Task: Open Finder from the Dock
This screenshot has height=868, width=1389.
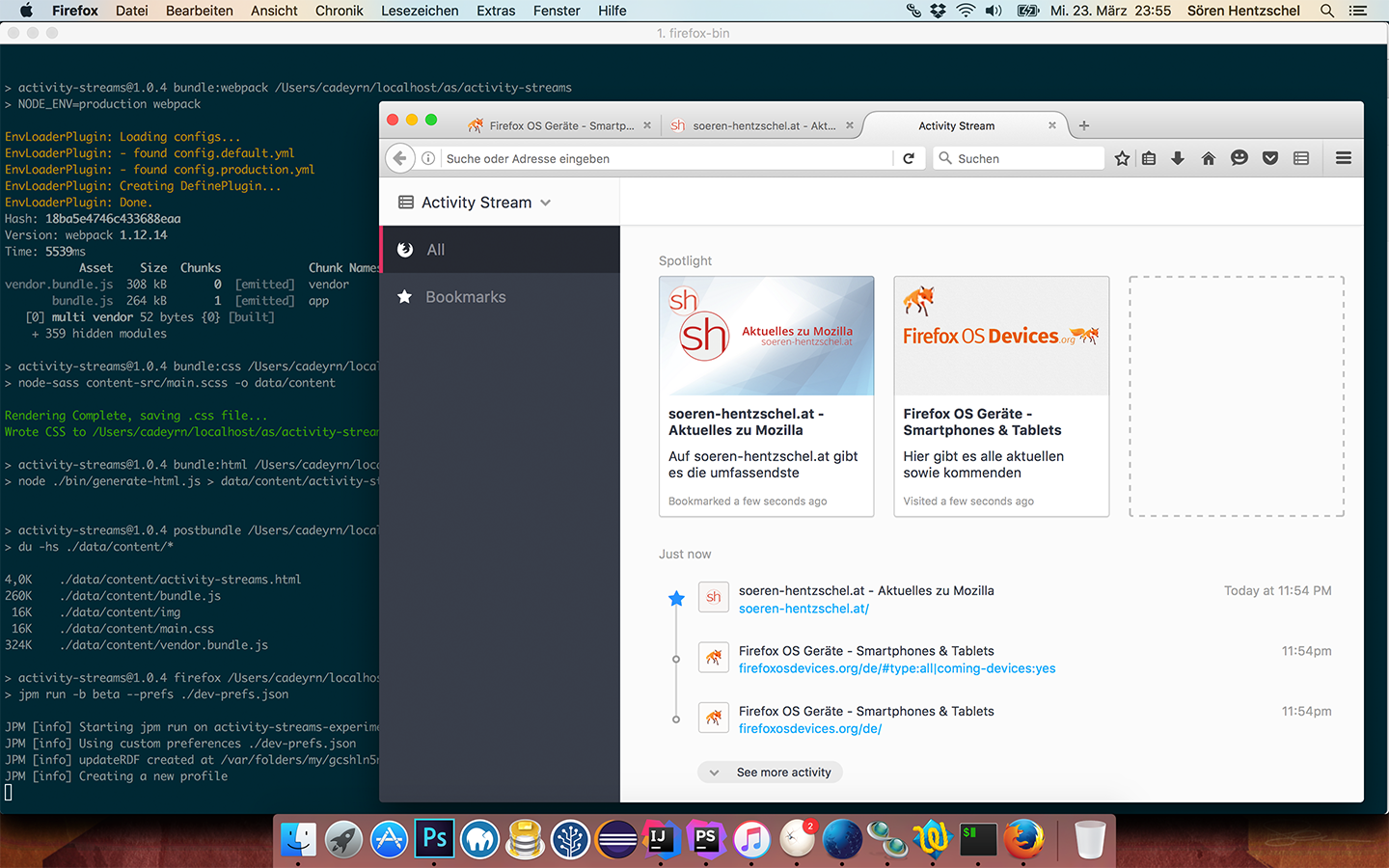Action: pyautogui.click(x=298, y=839)
